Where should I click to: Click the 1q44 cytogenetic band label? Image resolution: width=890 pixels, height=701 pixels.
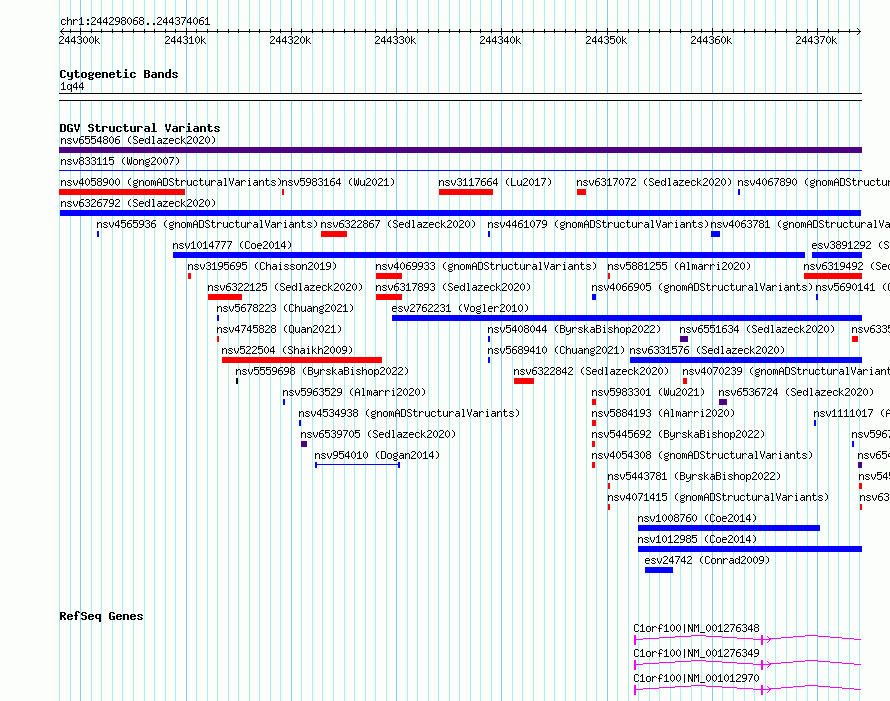(x=72, y=86)
